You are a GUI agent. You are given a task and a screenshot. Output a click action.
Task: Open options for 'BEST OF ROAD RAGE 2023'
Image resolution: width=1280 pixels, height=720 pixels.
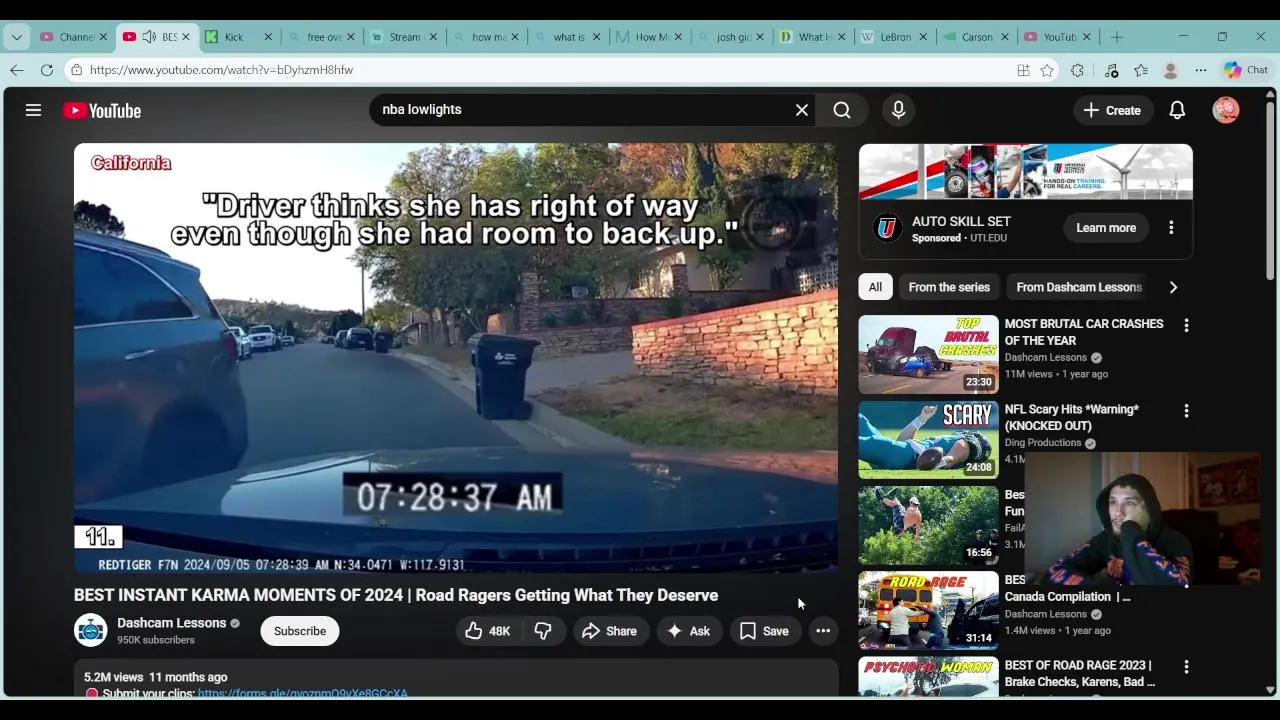(x=1186, y=667)
